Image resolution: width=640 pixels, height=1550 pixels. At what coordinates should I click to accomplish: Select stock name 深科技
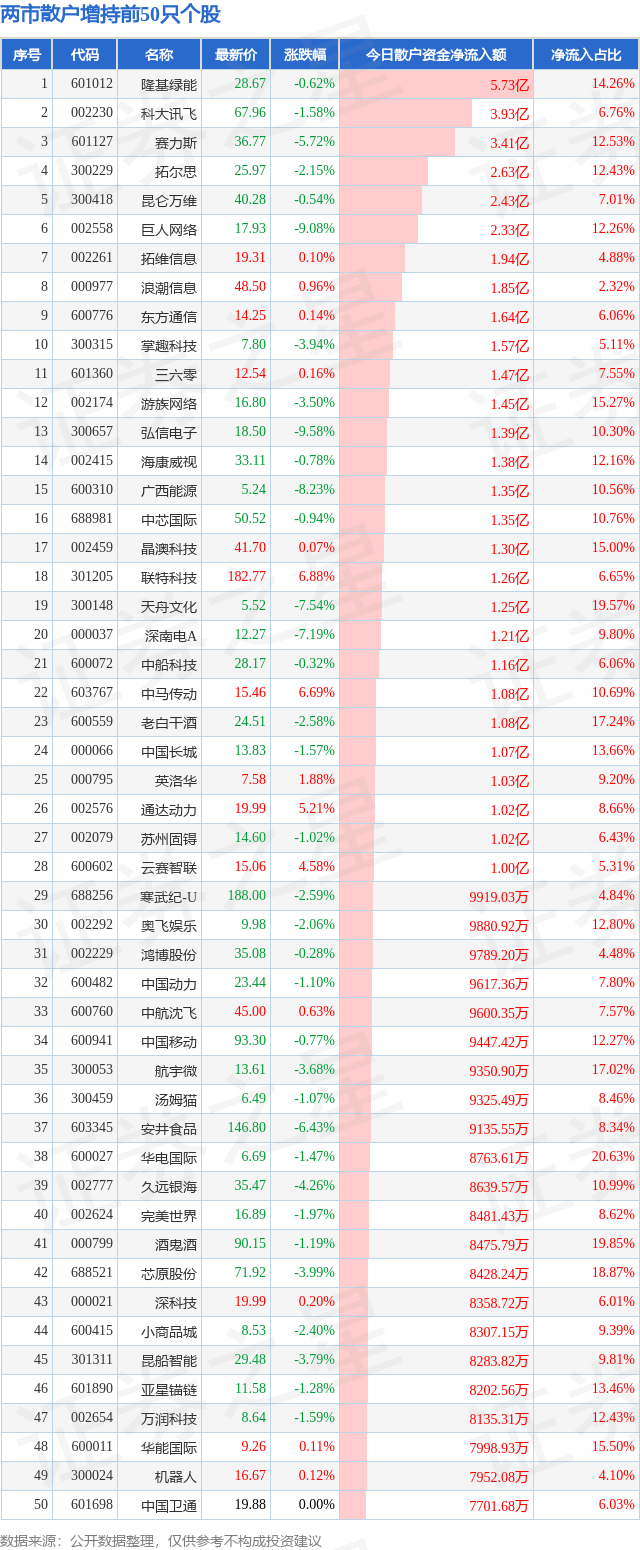coord(176,1303)
